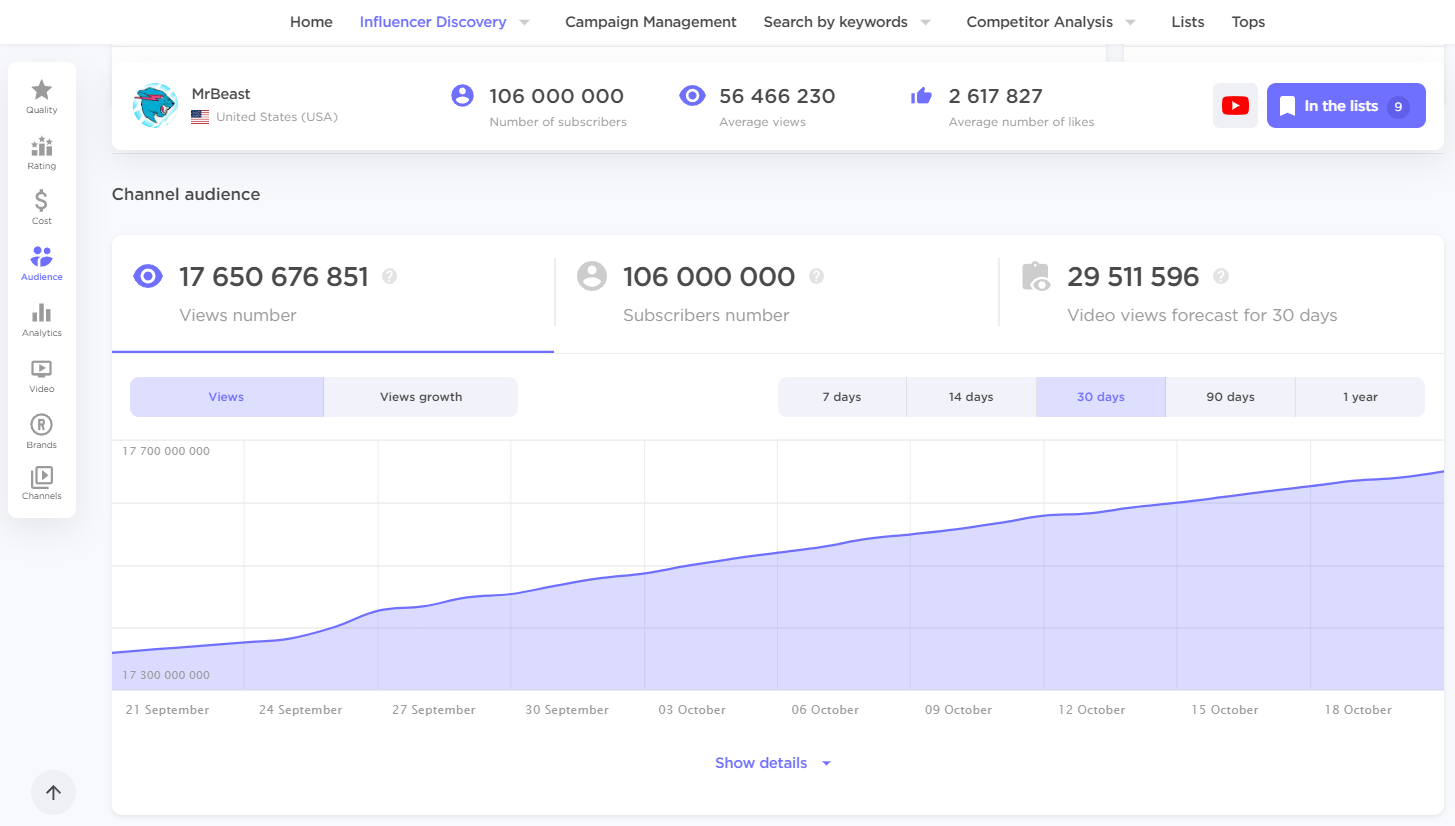This screenshot has height=826, width=1455.
Task: Select the 1 year range
Action: 1360,397
